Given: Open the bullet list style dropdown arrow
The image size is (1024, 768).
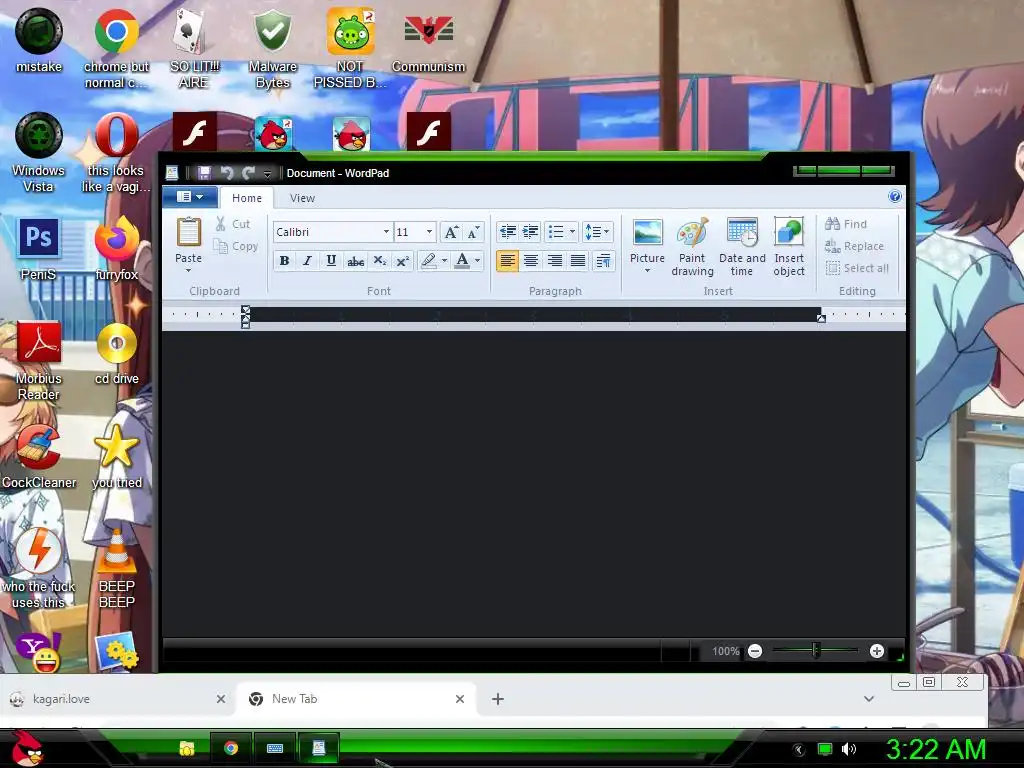Looking at the screenshot, I should click(572, 232).
